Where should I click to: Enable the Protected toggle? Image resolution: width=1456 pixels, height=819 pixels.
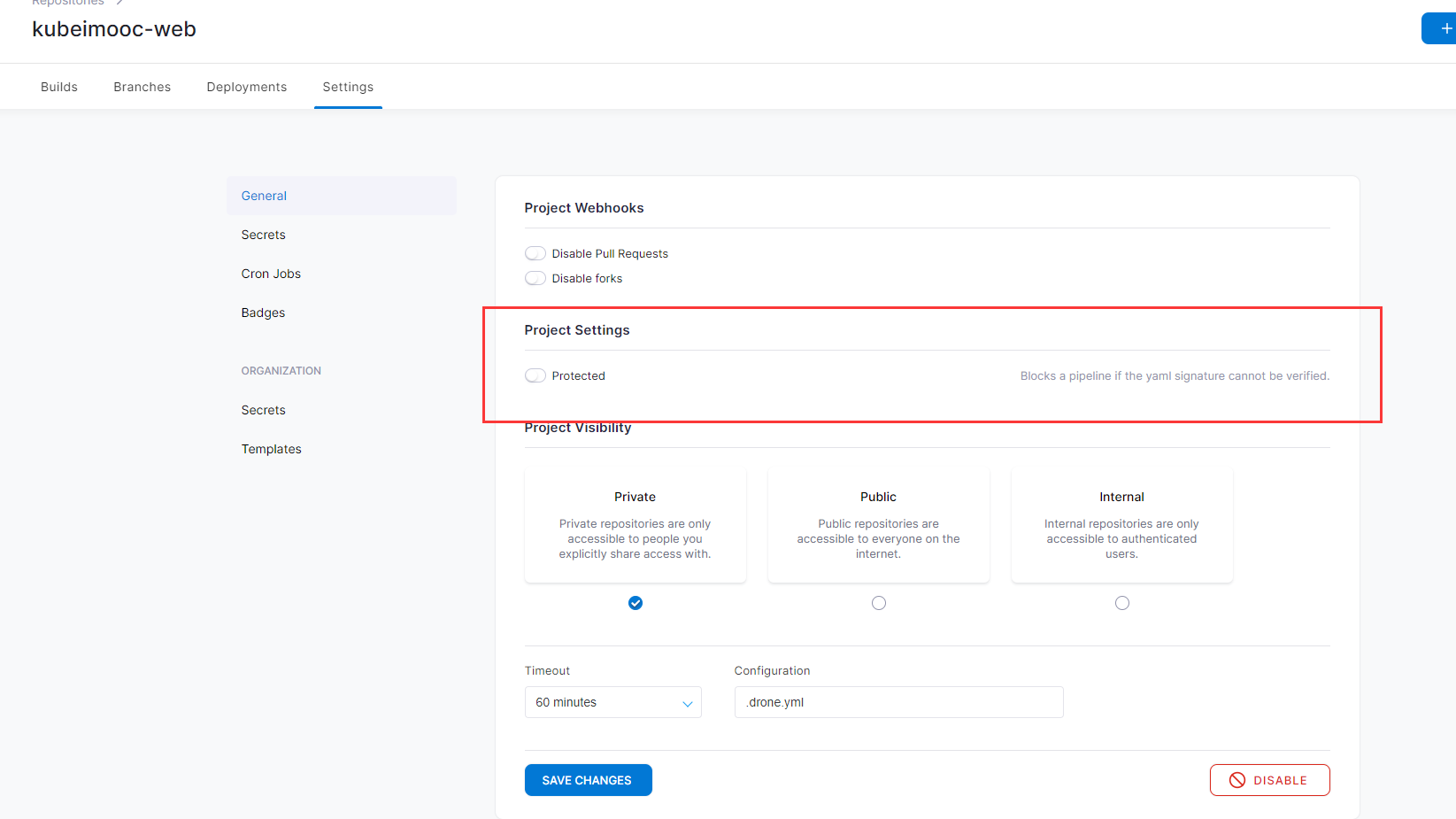coord(535,376)
